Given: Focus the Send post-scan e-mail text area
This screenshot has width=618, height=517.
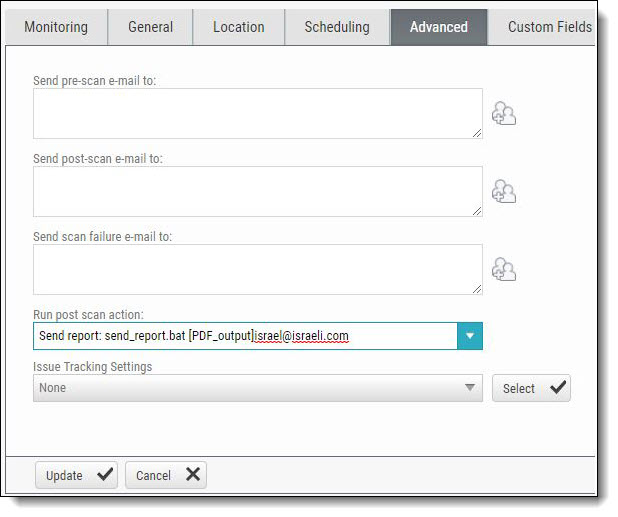Looking at the screenshot, I should pos(257,191).
